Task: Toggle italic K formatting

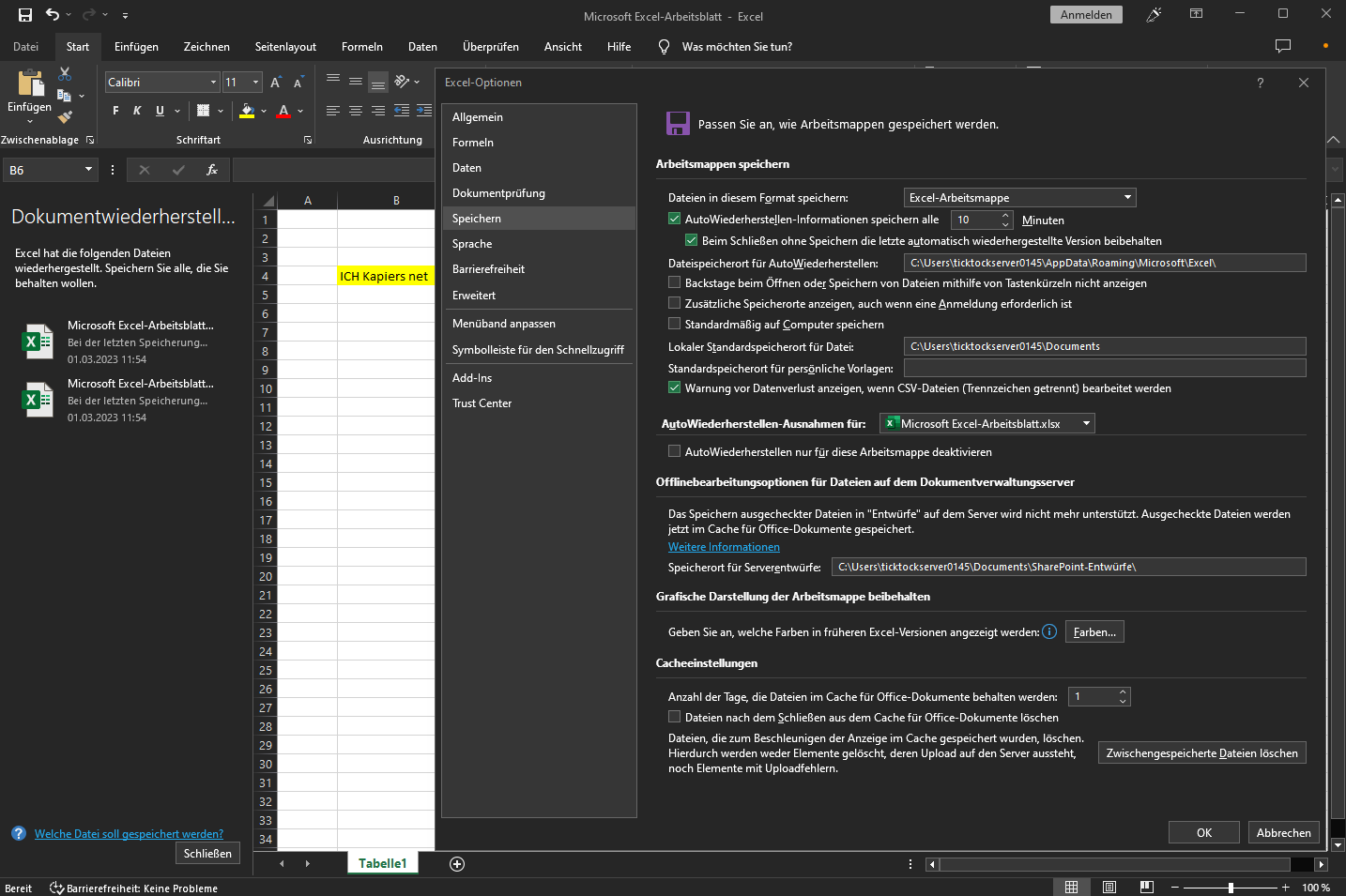Action: (137, 111)
